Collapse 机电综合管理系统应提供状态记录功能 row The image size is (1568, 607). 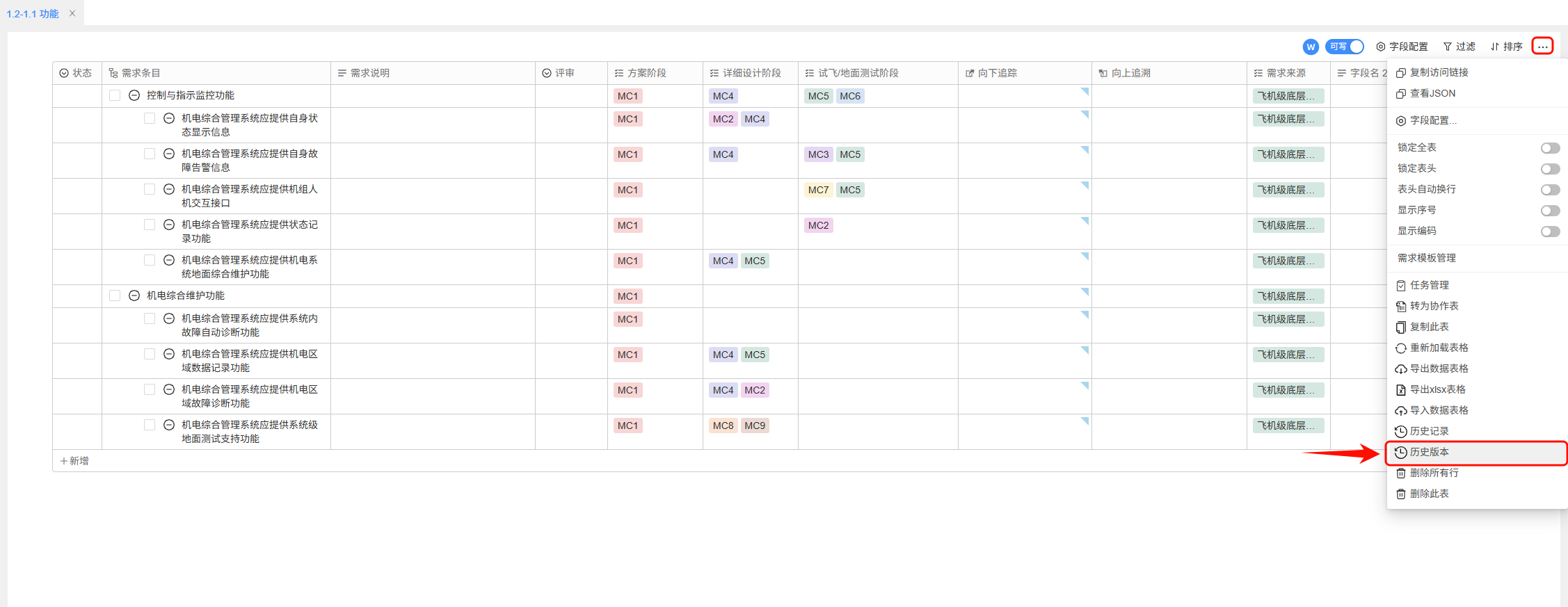pos(168,225)
